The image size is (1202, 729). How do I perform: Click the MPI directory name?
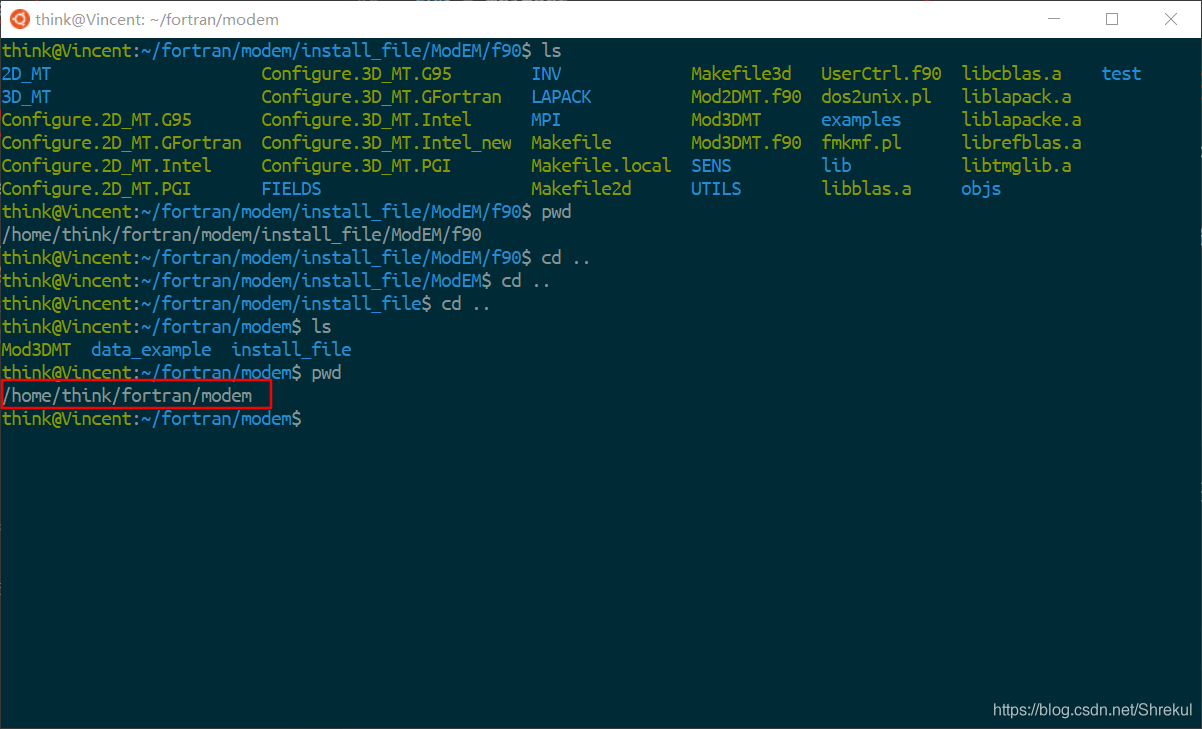[x=547, y=119]
